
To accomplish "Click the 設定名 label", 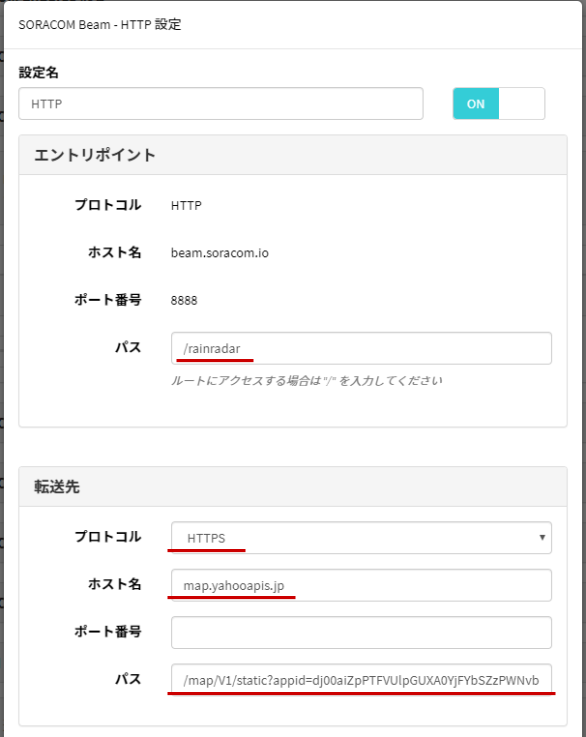I will point(39,72).
